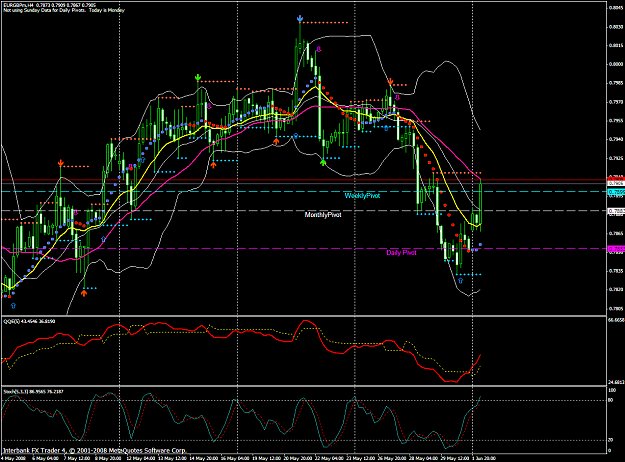
Task: Select the WeeklyPivot label
Action: click(362, 196)
